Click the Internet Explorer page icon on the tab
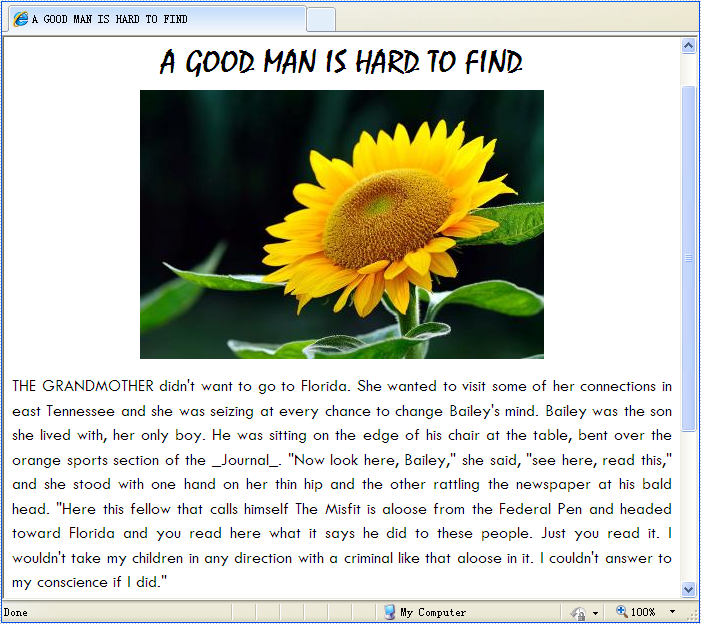 point(21,19)
